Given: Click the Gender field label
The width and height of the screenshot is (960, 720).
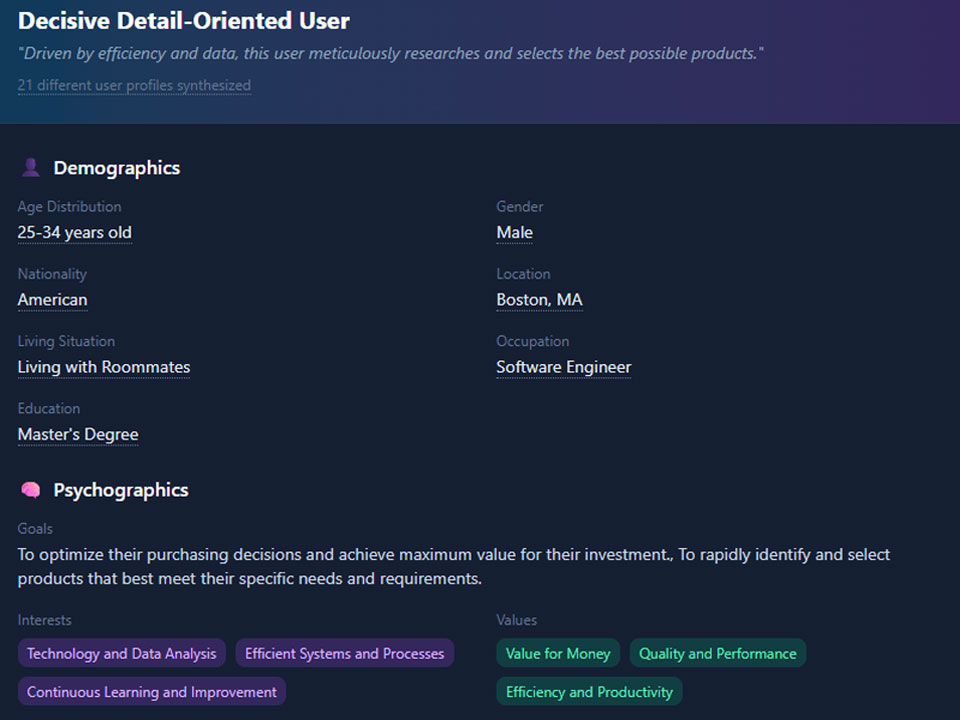Looking at the screenshot, I should pos(520,207).
